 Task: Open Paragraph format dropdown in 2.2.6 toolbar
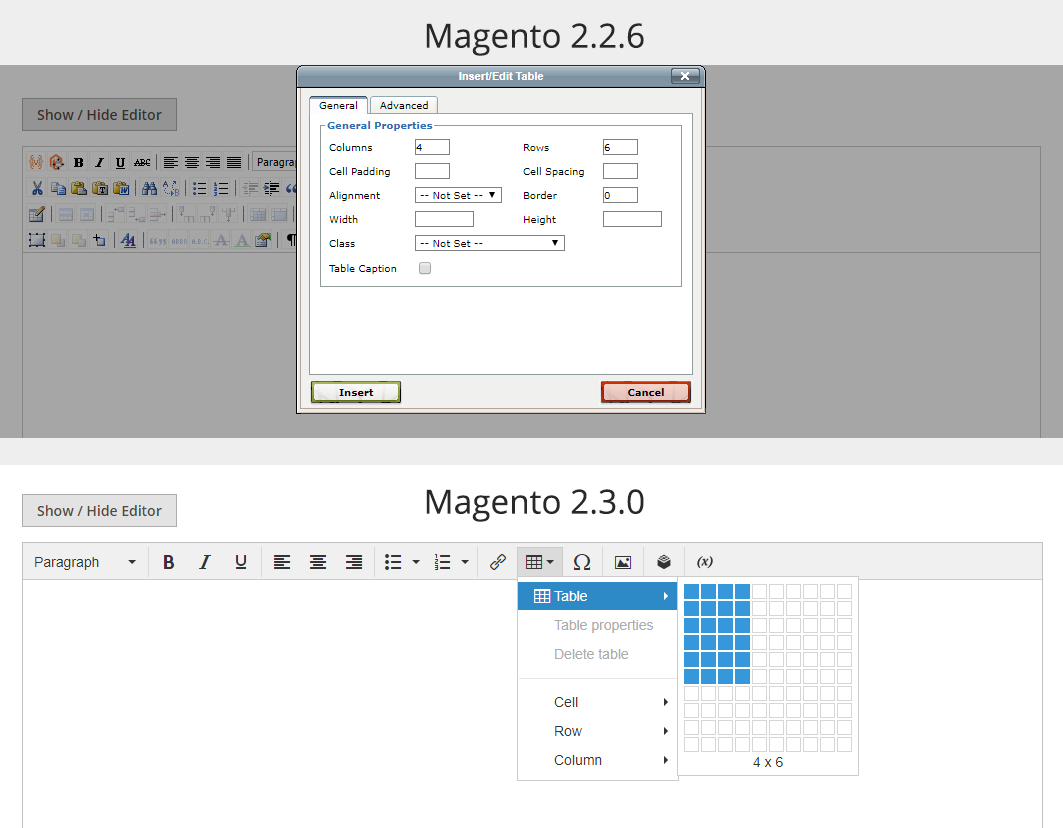click(x=274, y=162)
